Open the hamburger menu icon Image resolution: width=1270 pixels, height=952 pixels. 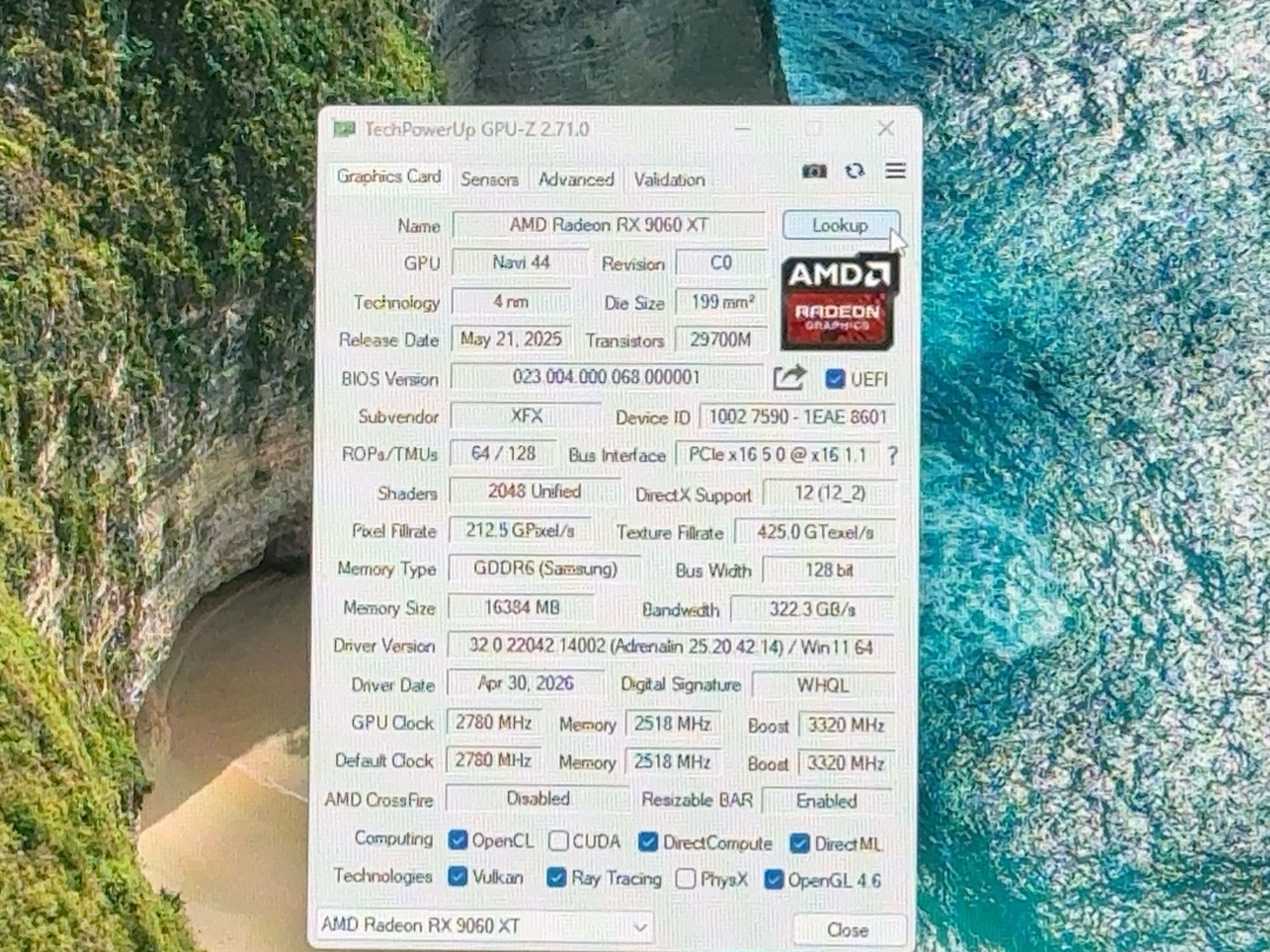[x=895, y=170]
